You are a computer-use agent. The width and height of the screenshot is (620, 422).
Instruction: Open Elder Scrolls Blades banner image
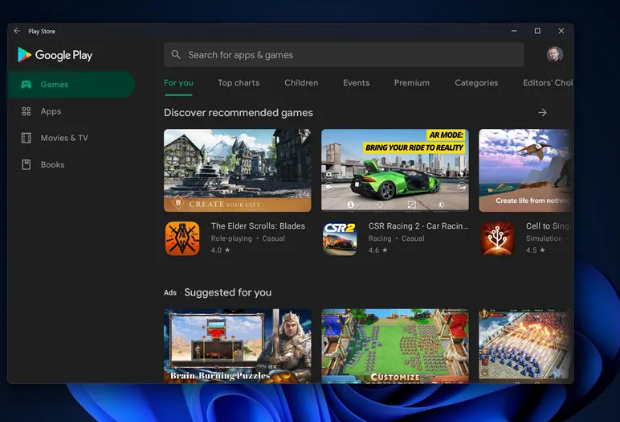237,170
